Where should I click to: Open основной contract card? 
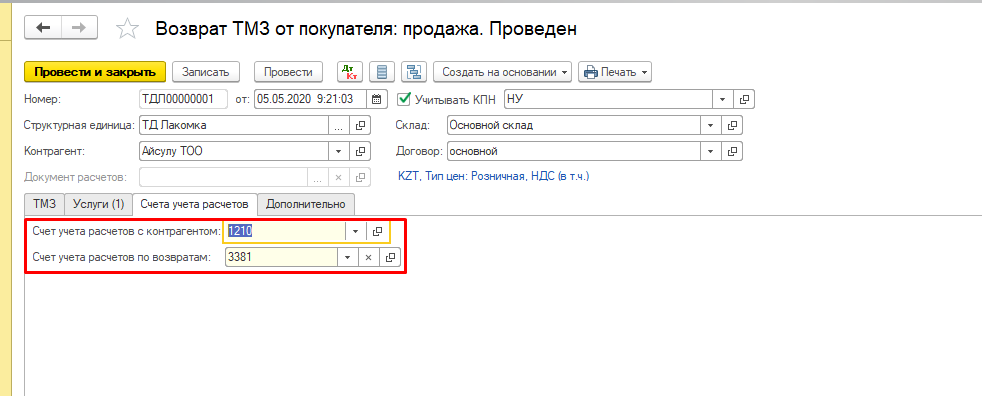[x=732, y=151]
